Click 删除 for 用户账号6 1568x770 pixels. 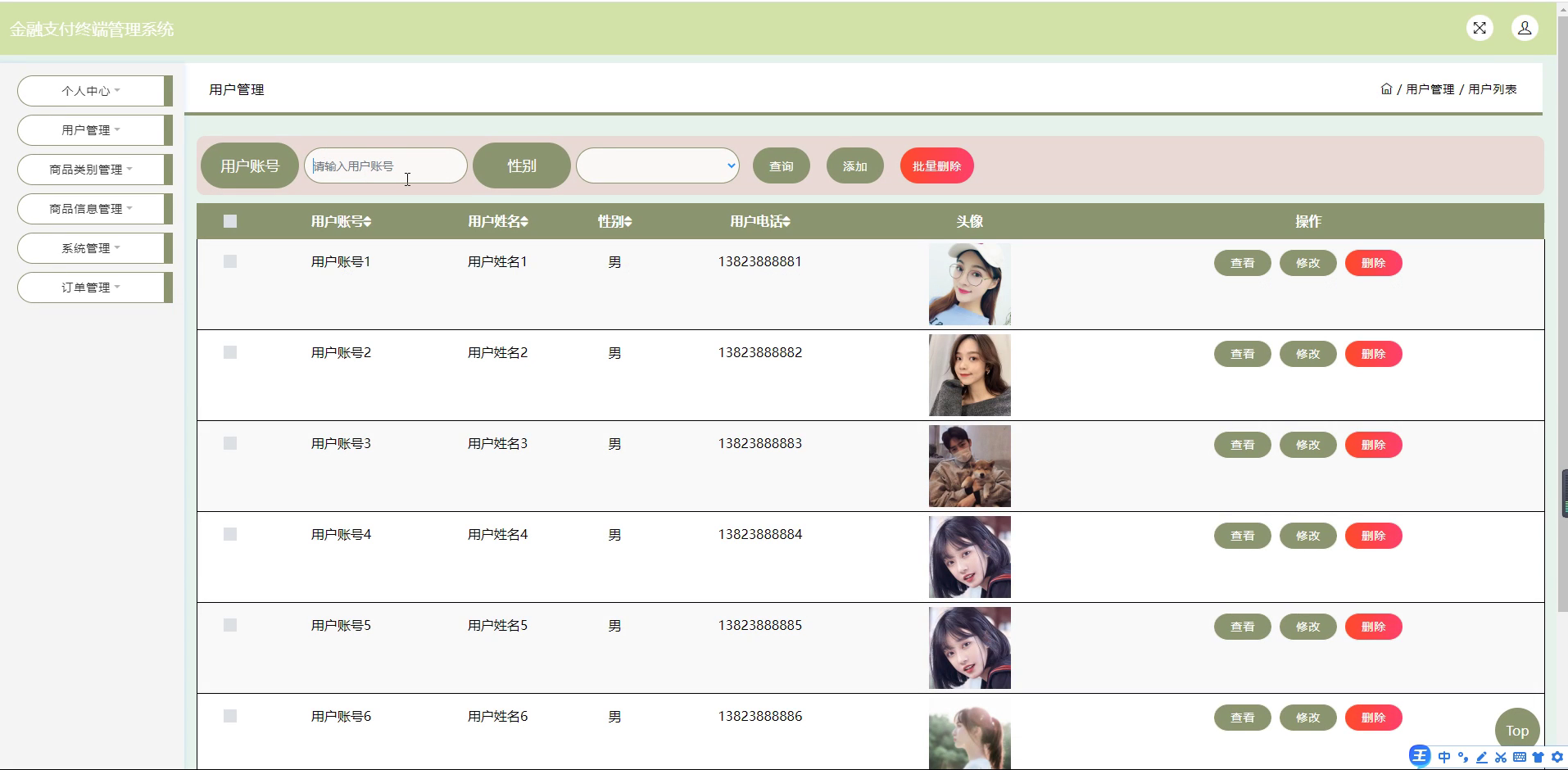1374,718
